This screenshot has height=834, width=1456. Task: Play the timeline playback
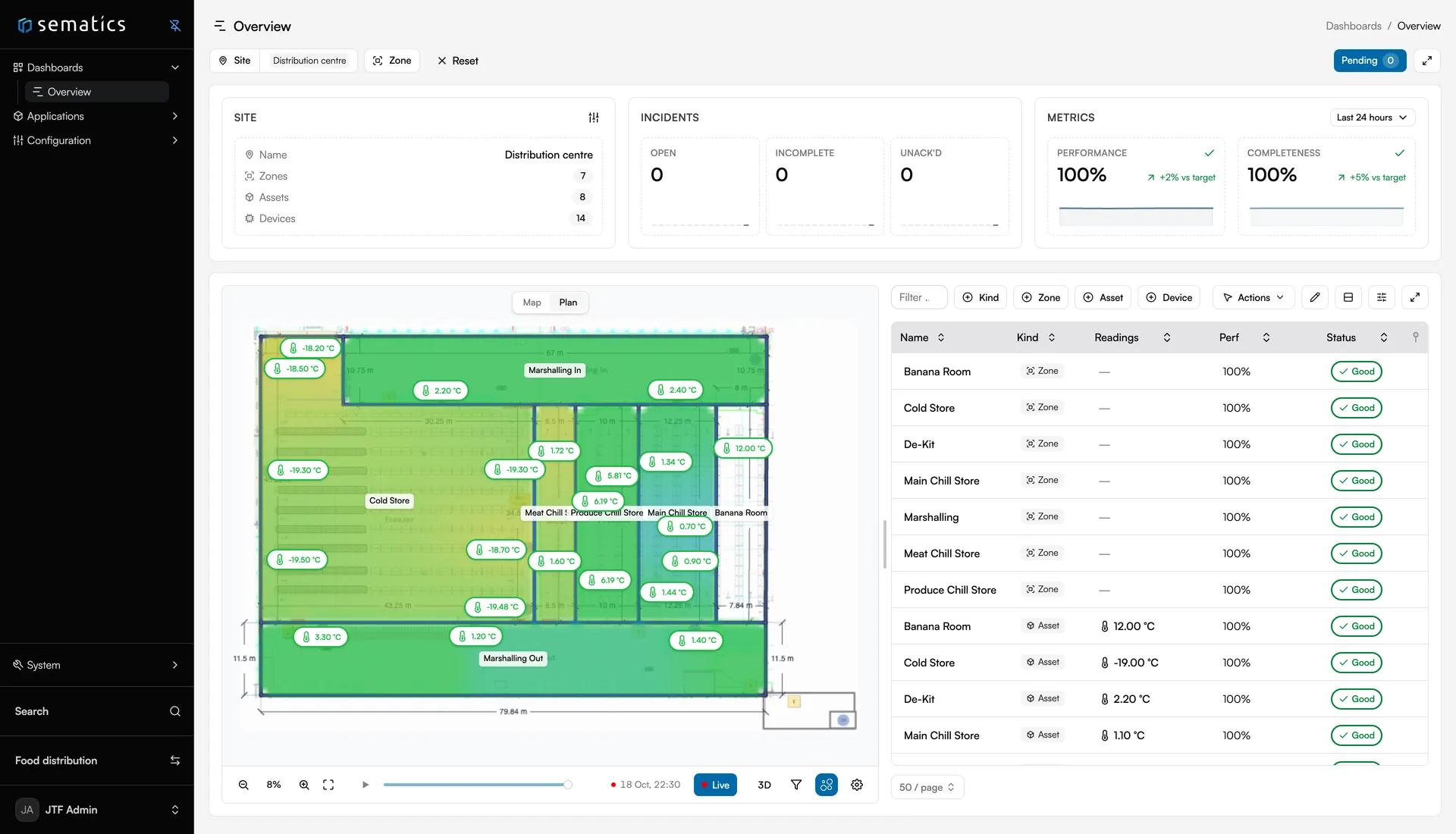366,785
